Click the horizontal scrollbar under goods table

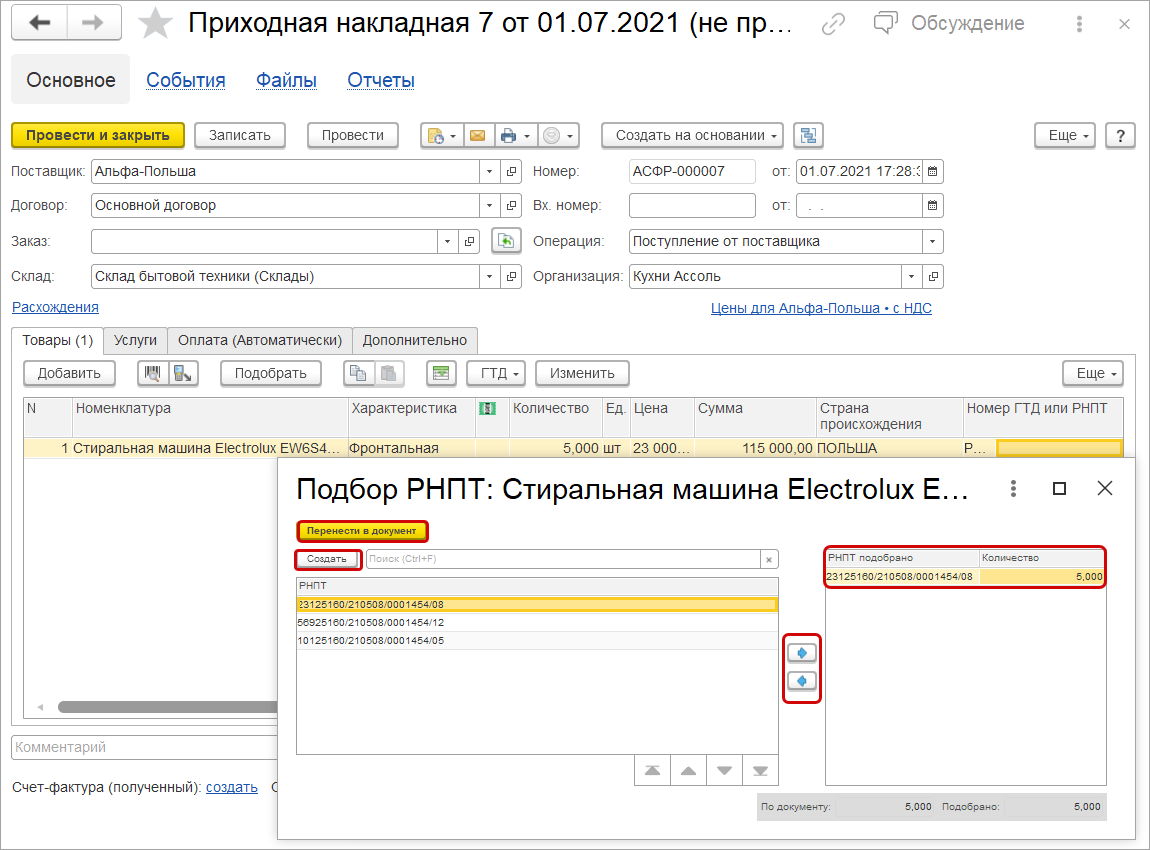coord(169,707)
